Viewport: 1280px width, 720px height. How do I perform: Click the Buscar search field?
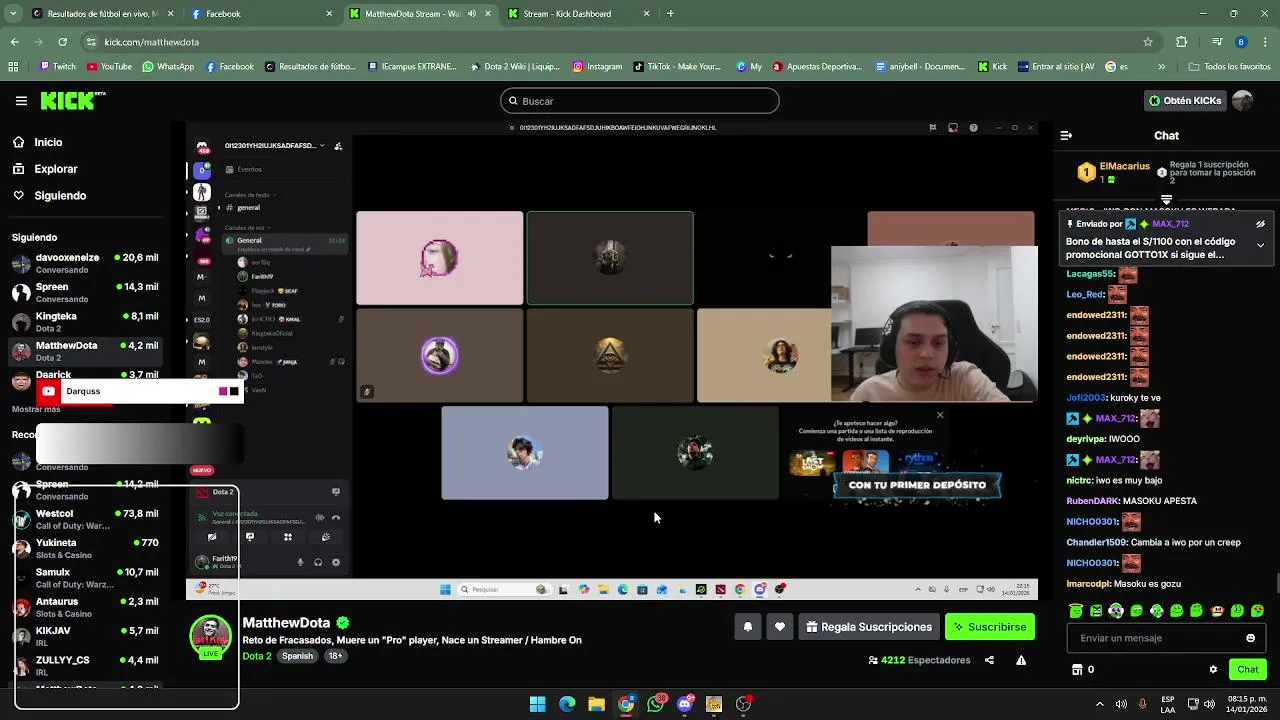click(640, 101)
